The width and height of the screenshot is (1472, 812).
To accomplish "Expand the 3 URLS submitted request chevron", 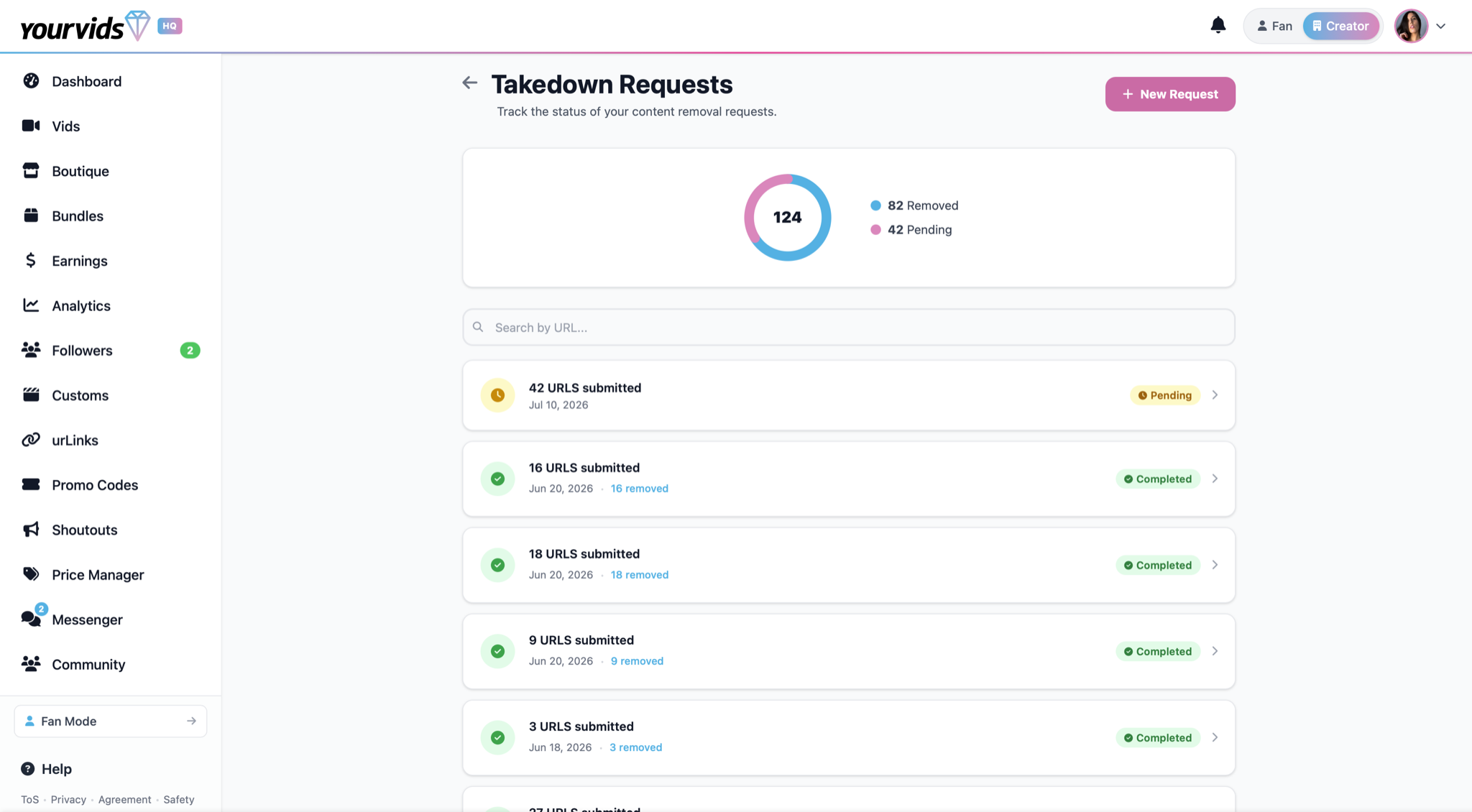I will coord(1215,737).
